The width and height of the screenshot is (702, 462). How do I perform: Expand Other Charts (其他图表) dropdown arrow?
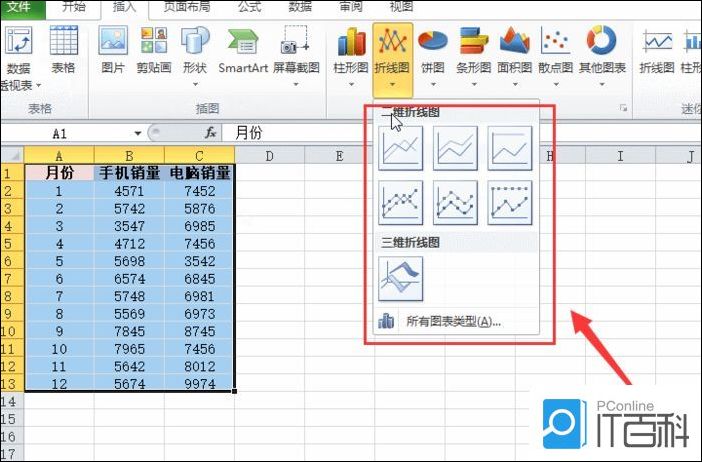602,84
